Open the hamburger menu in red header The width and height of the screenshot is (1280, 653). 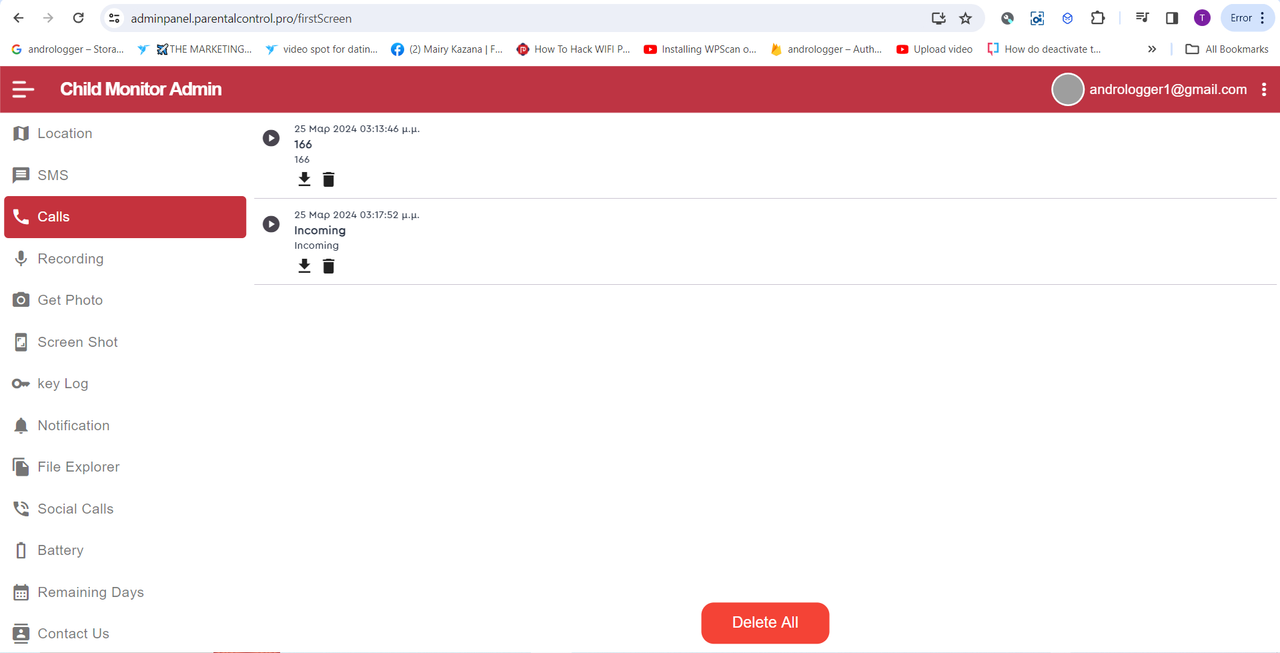pyautogui.click(x=23, y=89)
